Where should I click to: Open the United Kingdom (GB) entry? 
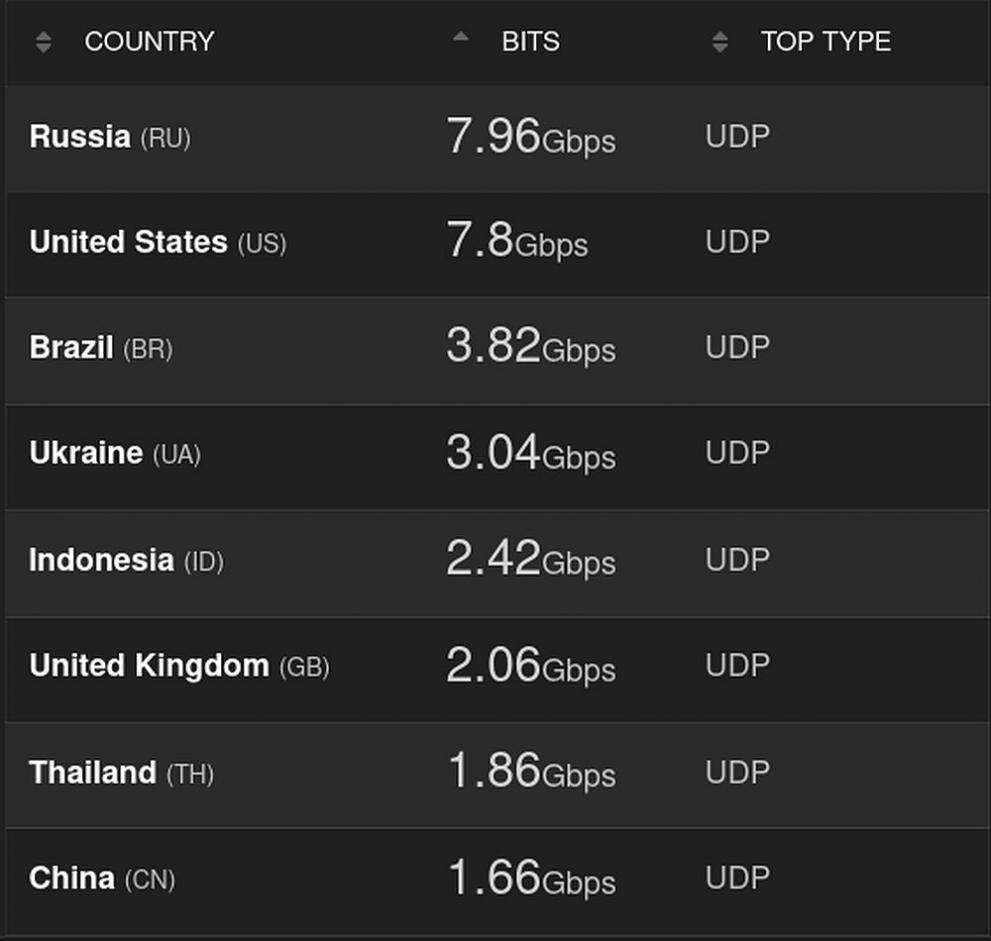pos(179,666)
